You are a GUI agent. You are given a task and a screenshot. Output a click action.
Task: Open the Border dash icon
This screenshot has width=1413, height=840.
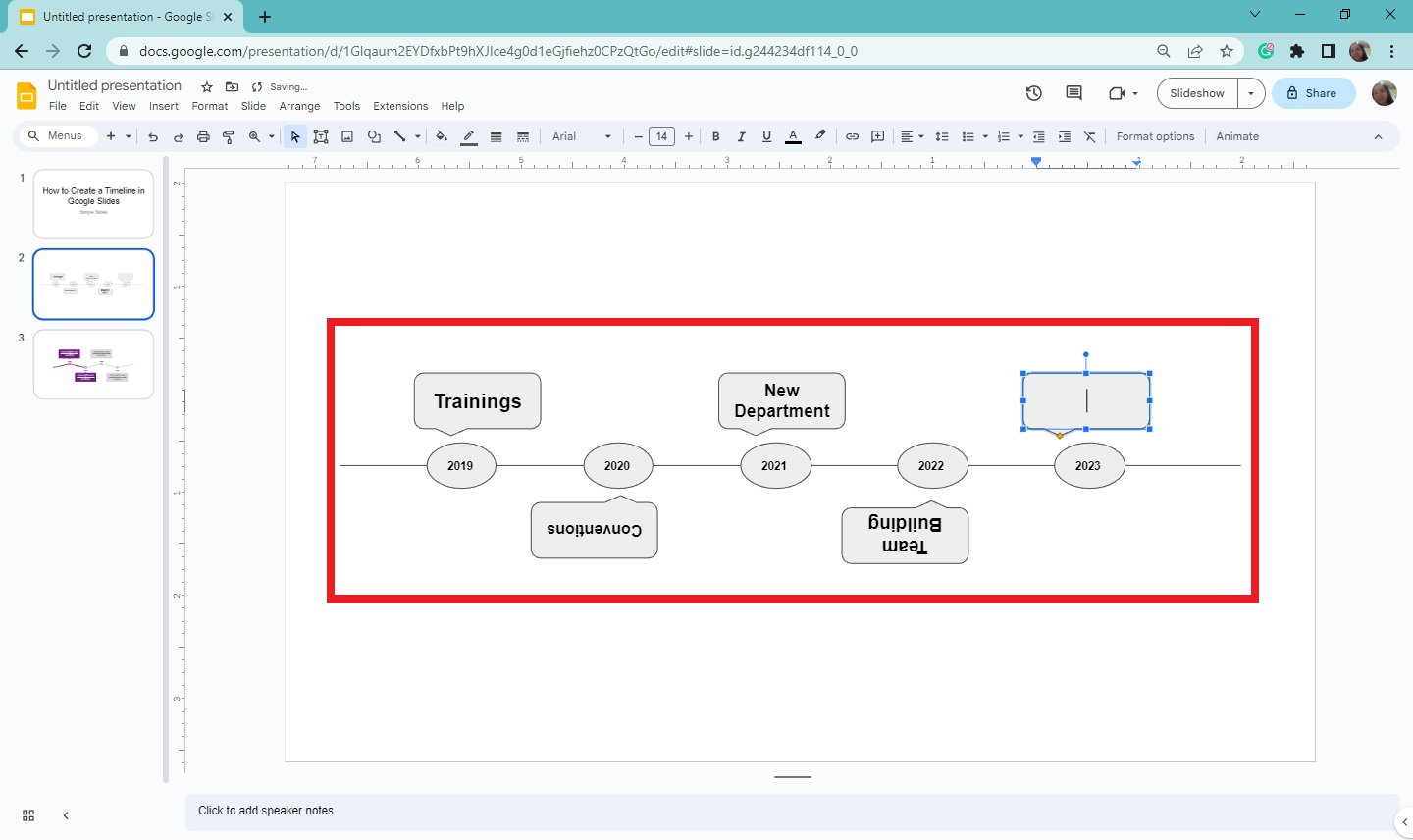523,137
